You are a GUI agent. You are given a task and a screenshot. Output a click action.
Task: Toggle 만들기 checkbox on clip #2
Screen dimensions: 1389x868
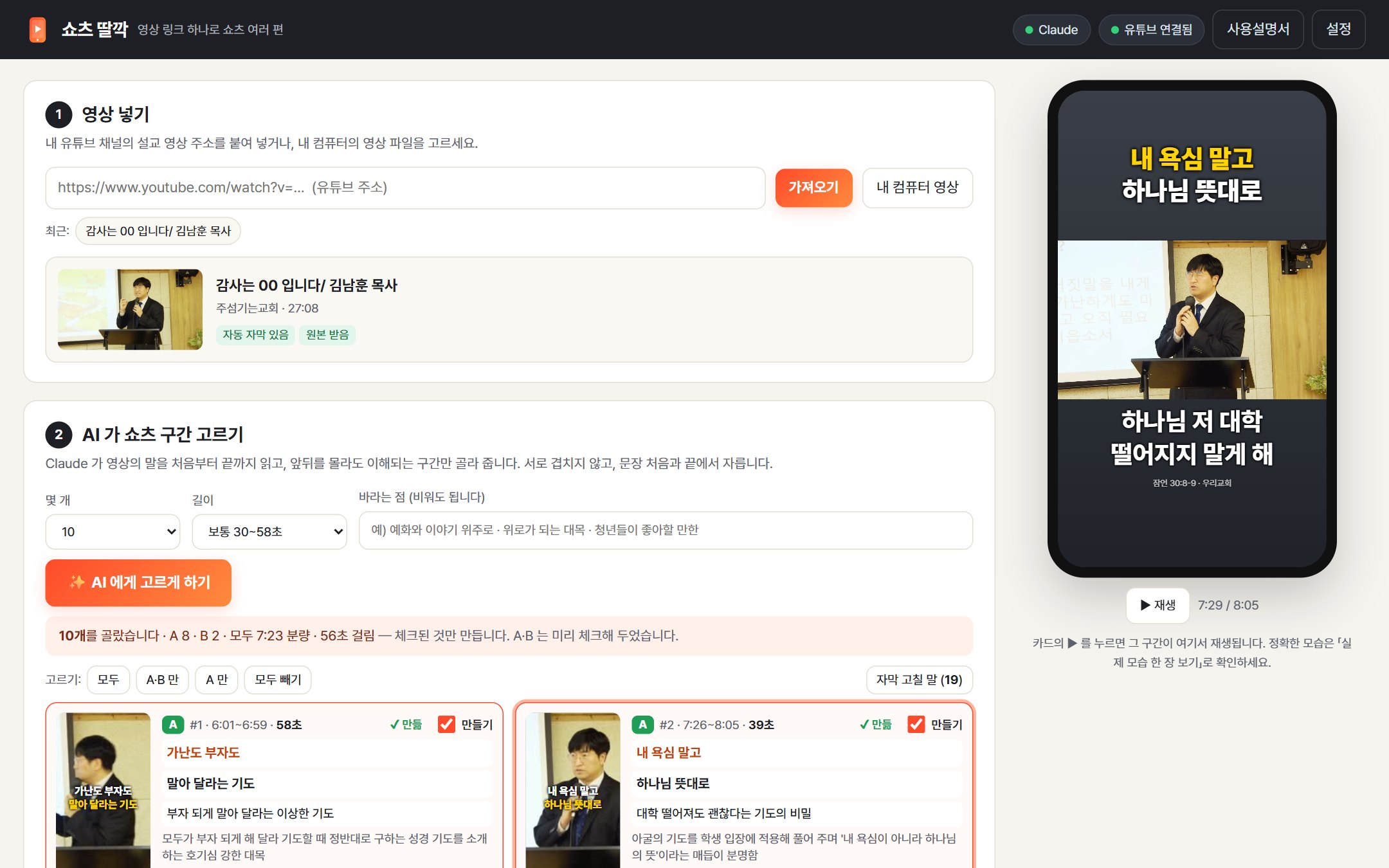(916, 725)
